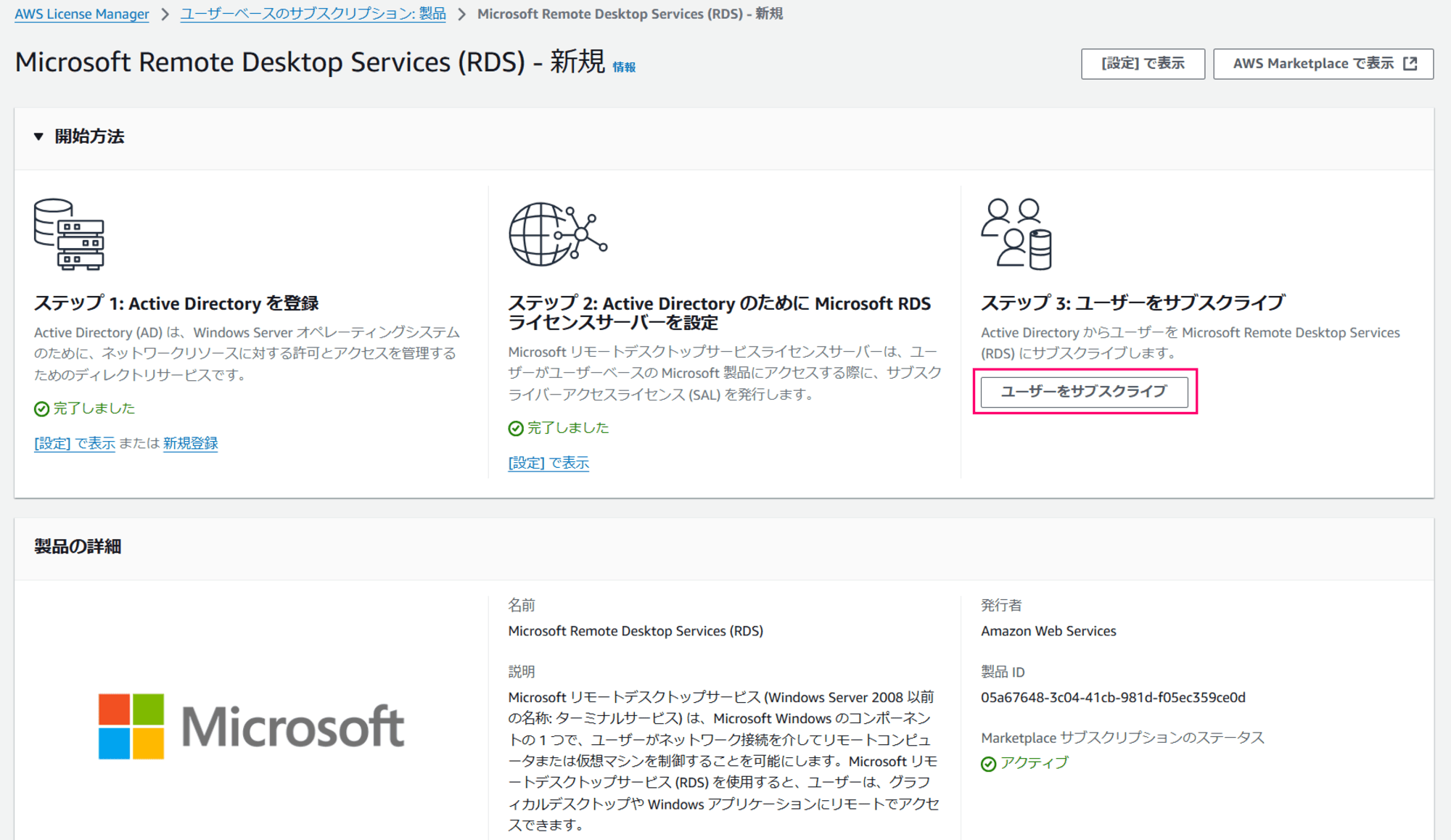
Task: Click the AWS Marketplace で表示 button
Action: tap(1323, 64)
